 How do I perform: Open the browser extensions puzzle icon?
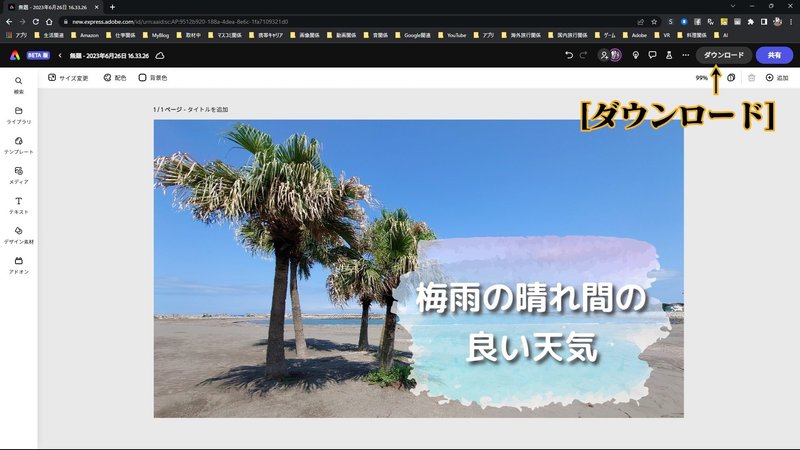(x=751, y=22)
